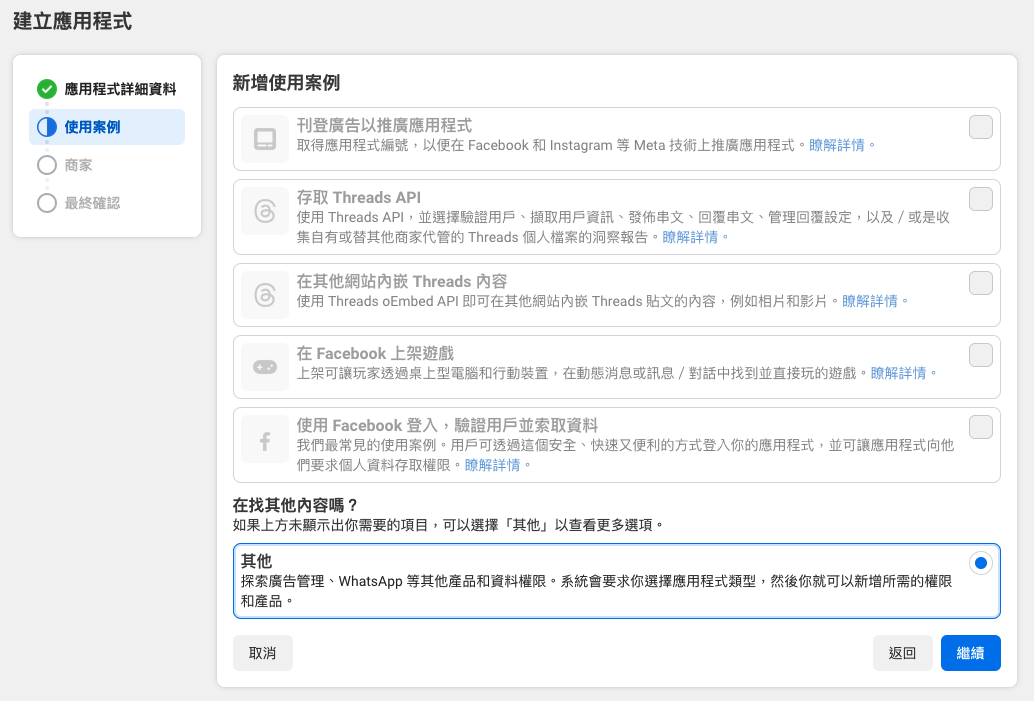Open 瞭解詳情 link for 存取 Threads API
Screen dimensions: 1034x701
click(688, 236)
